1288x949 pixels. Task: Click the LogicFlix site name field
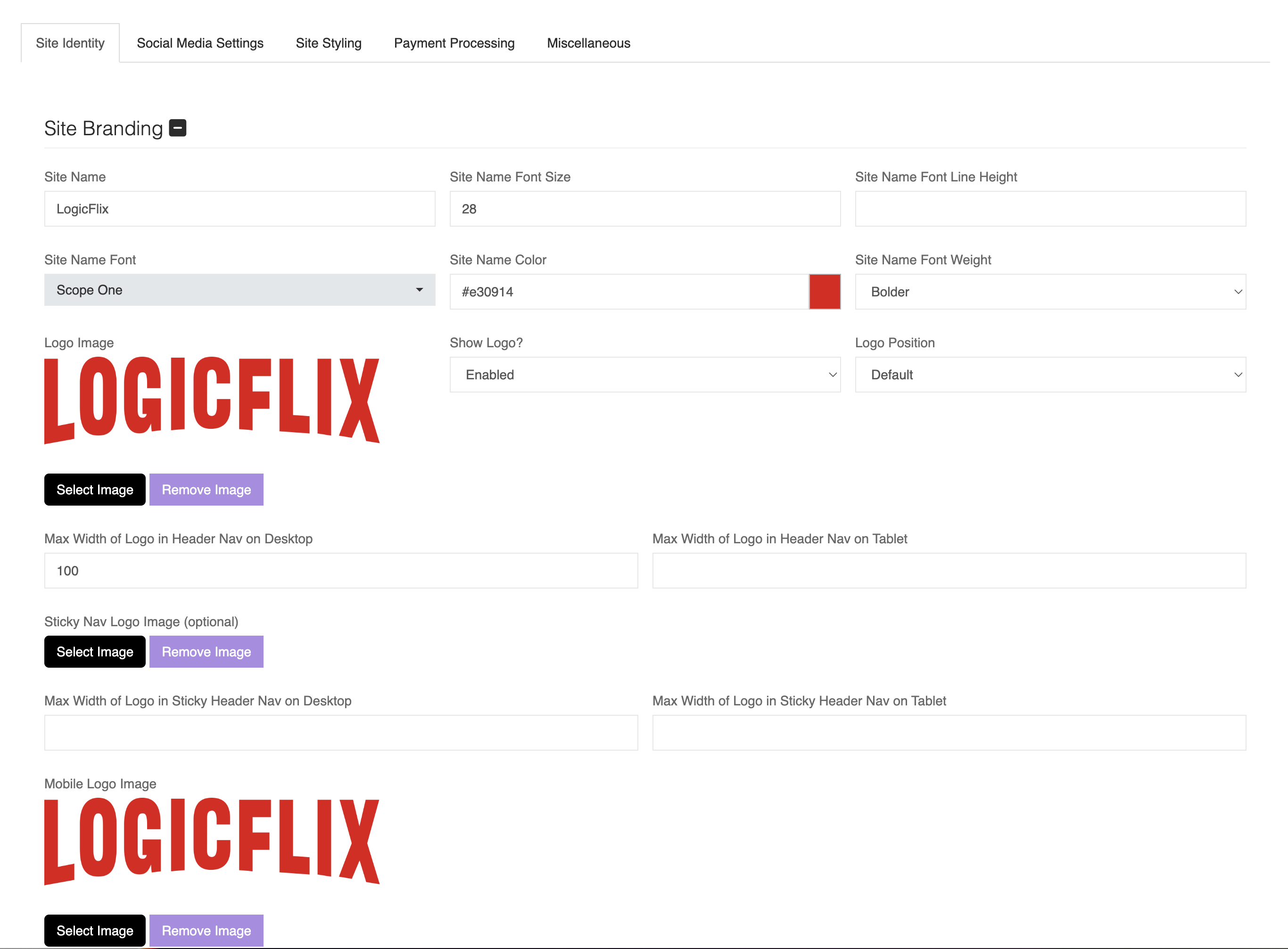point(239,209)
